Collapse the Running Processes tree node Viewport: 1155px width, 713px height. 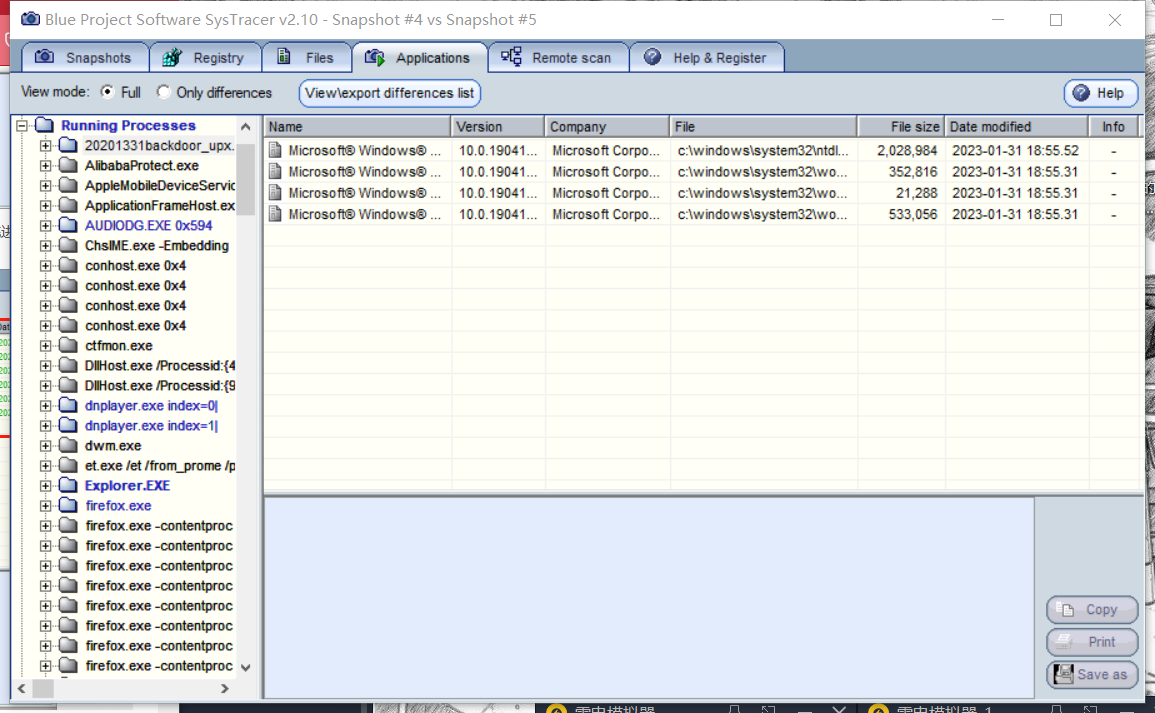point(22,125)
